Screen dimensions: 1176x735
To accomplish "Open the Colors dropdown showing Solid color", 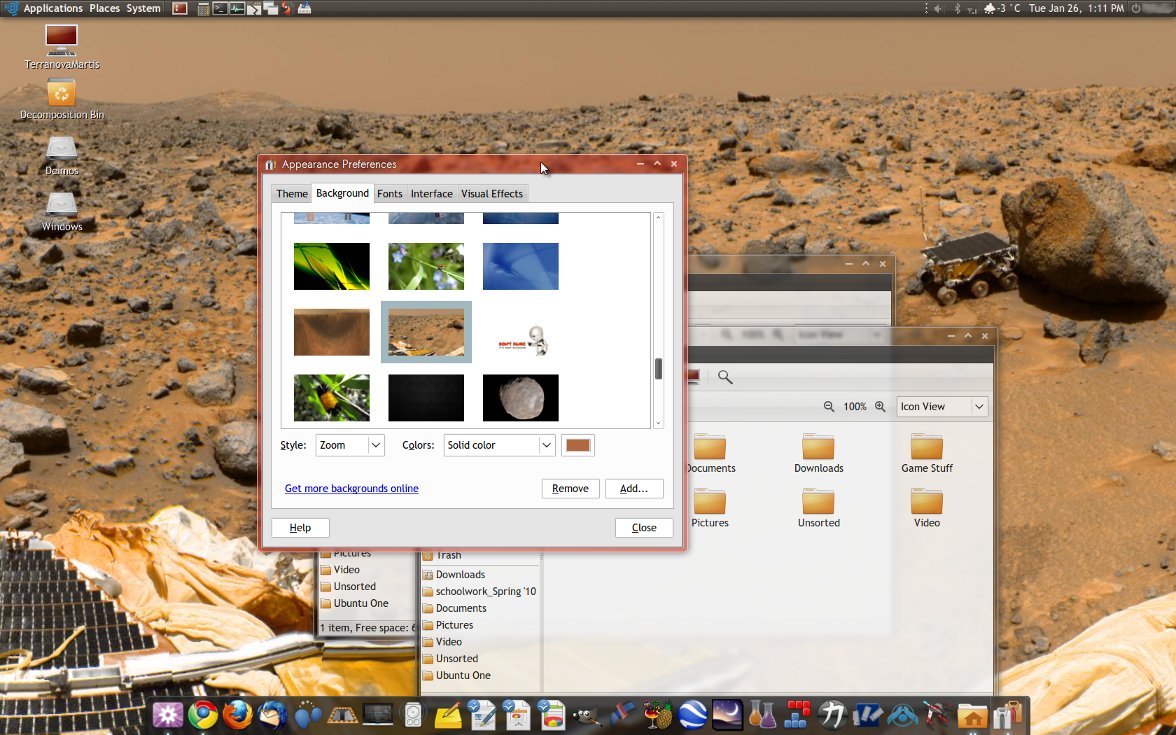I will 500,445.
